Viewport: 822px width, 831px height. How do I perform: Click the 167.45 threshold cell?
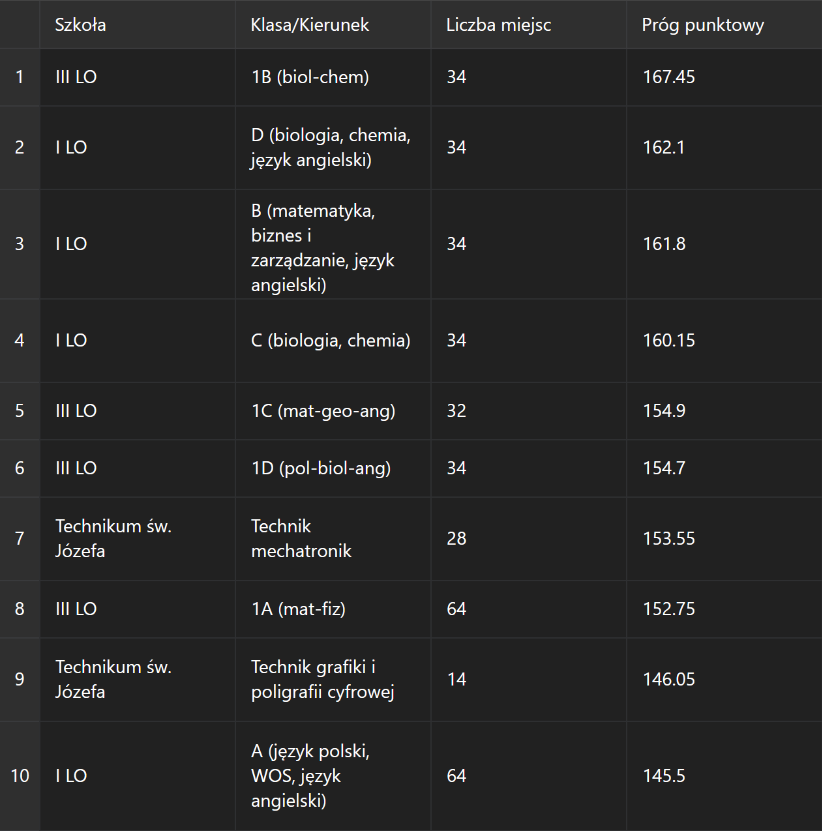(724, 77)
